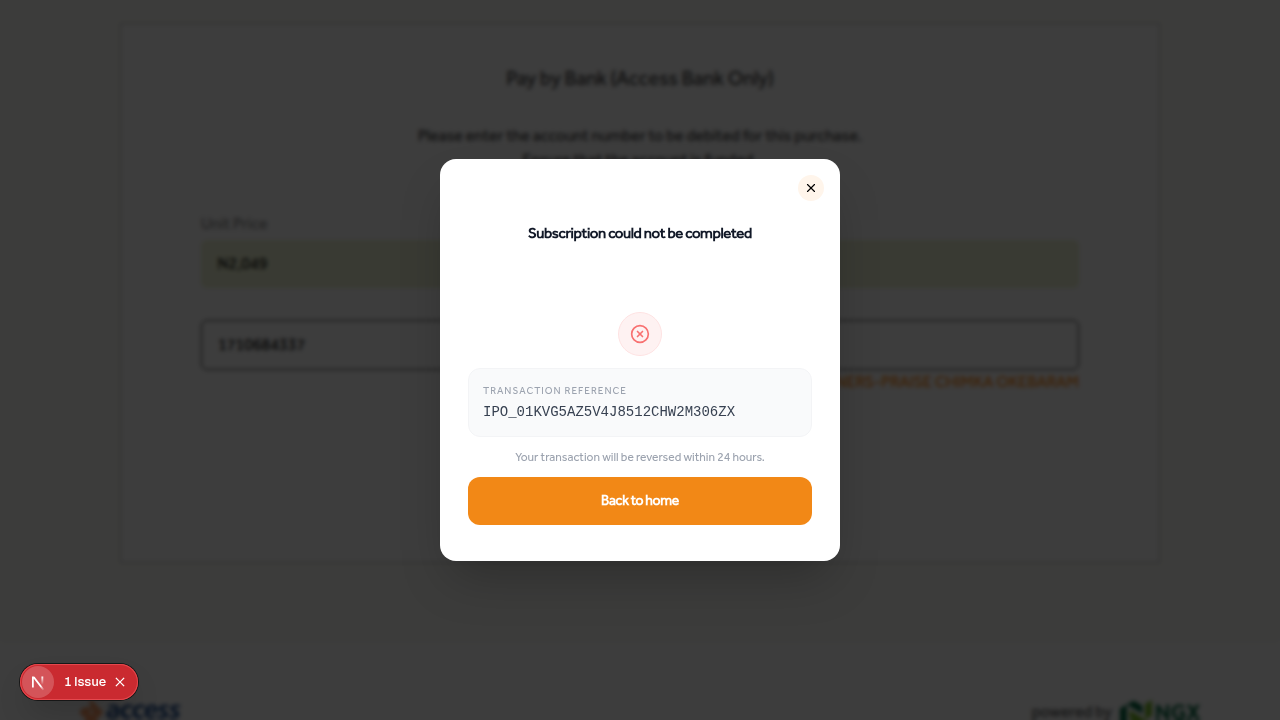Select the IPO transaction reference code
Image resolution: width=1280 pixels, height=720 pixels.
pos(609,412)
